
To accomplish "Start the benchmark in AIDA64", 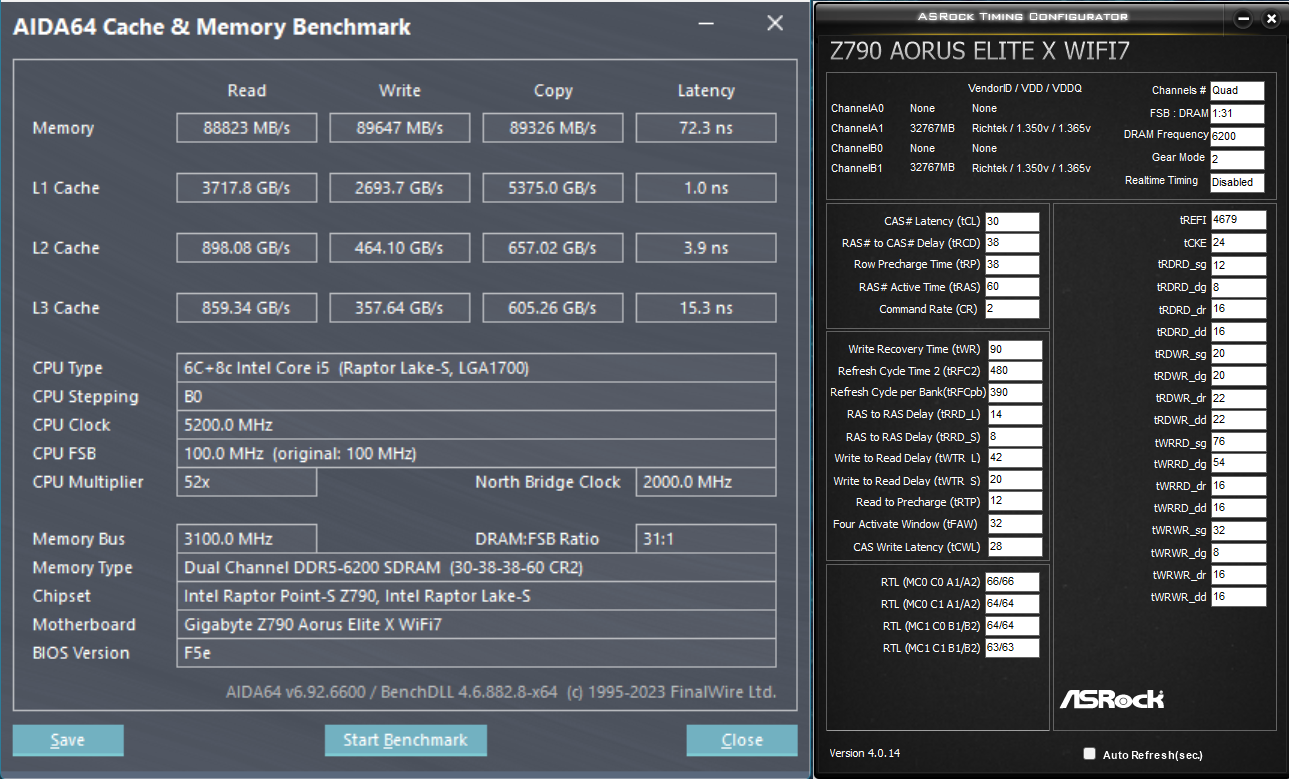I will pyautogui.click(x=405, y=740).
